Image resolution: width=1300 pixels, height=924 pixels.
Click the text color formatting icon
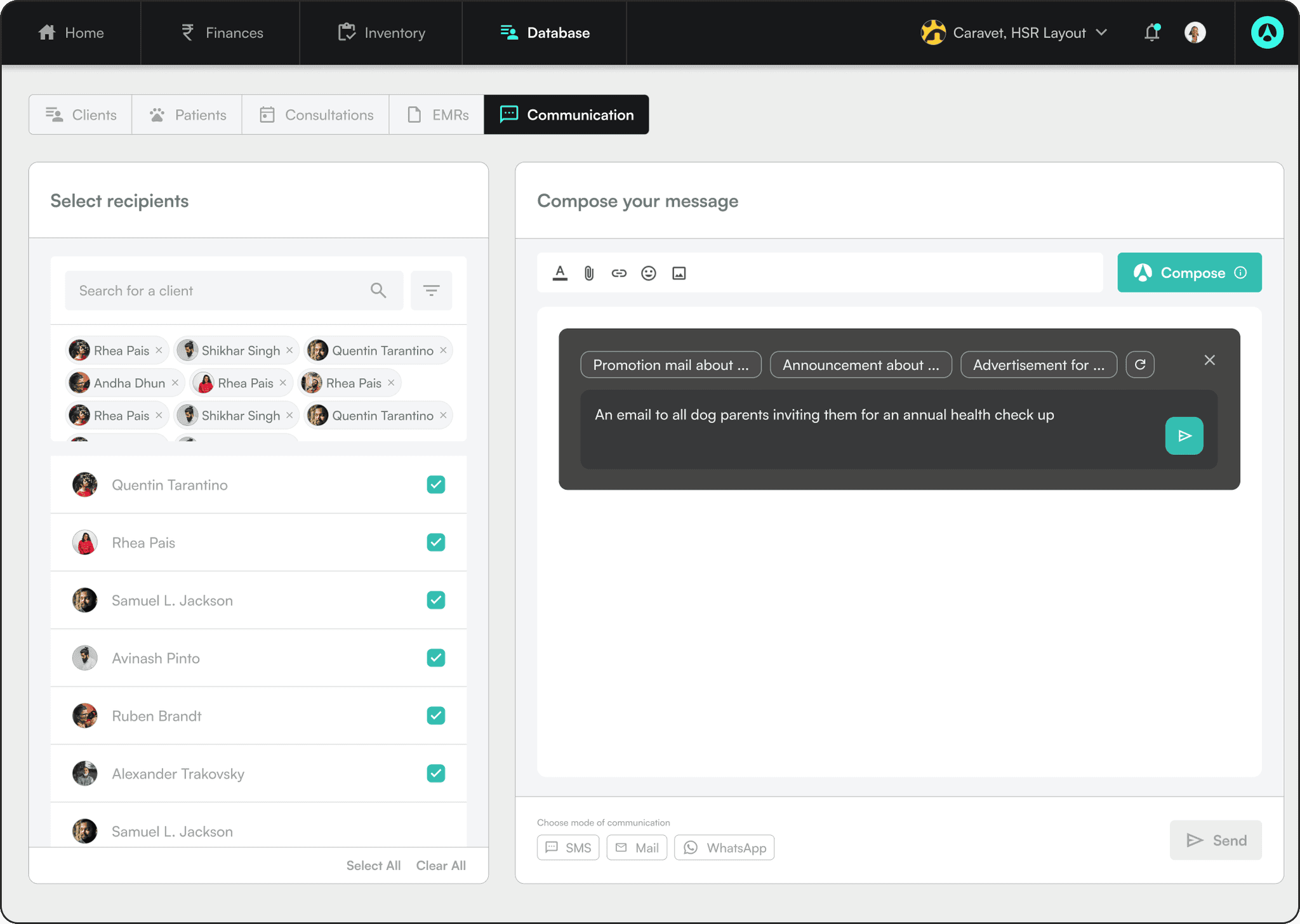pyautogui.click(x=559, y=273)
